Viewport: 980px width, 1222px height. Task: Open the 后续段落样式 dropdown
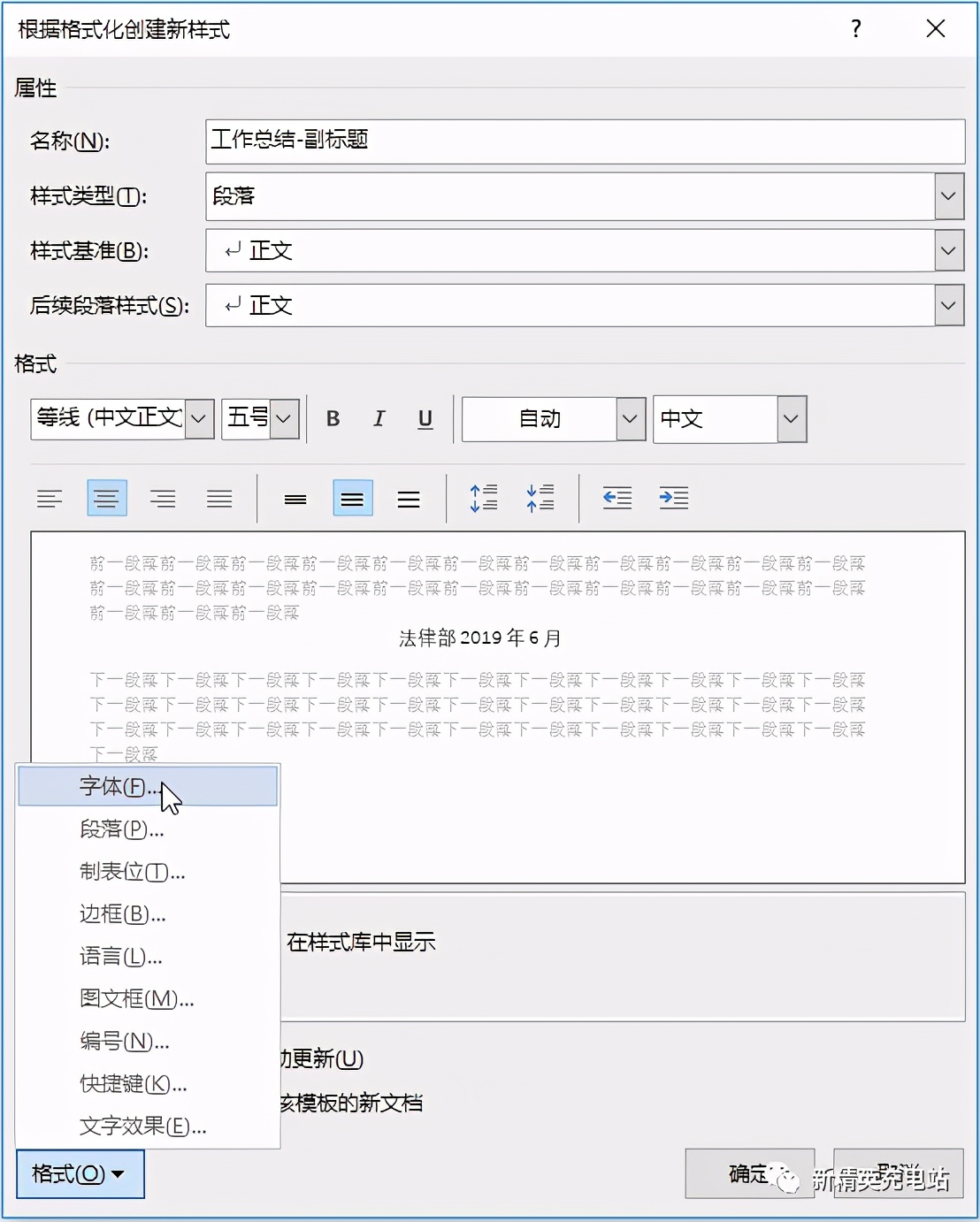(x=949, y=306)
